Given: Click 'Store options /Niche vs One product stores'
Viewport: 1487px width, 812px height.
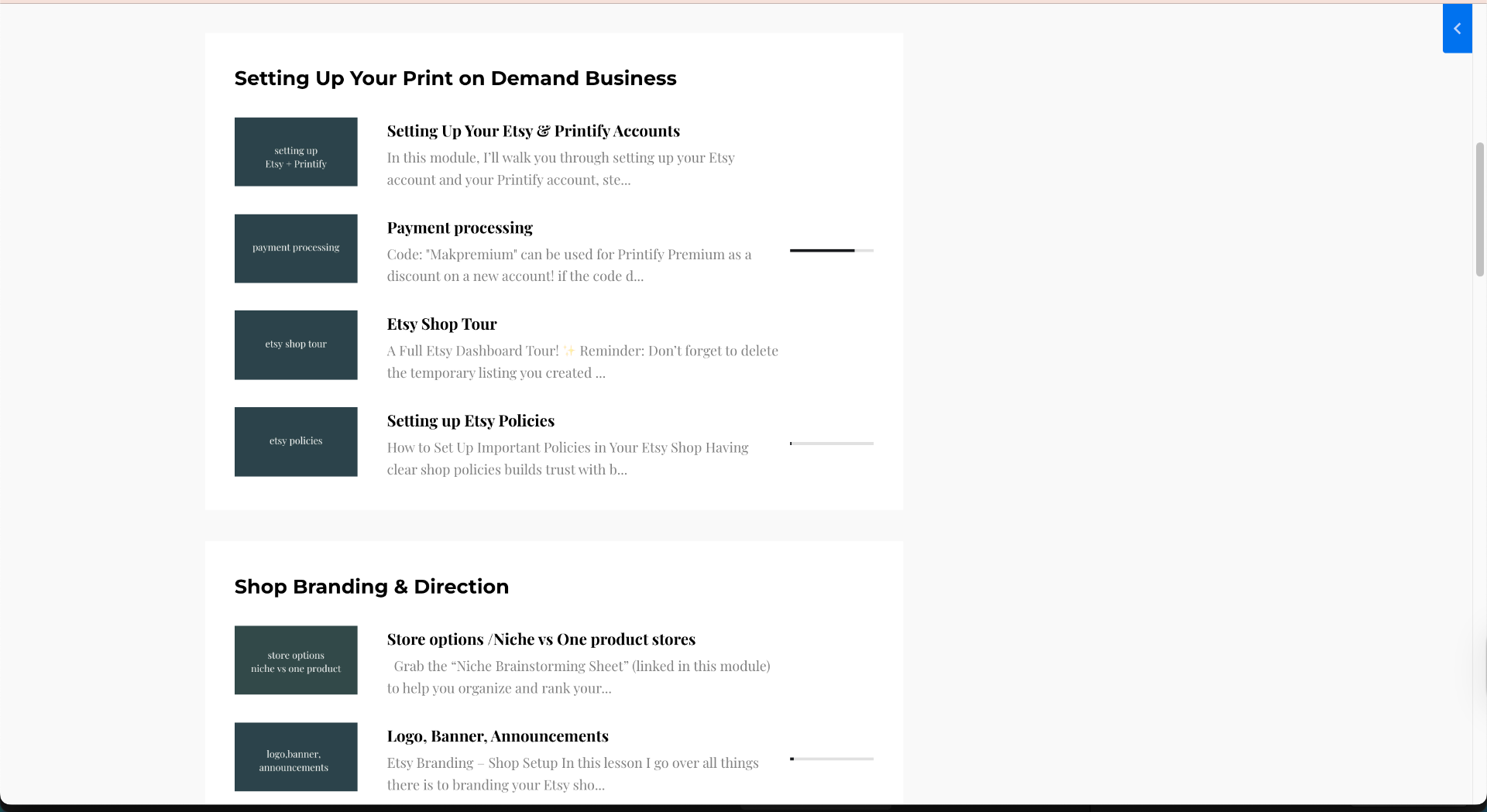Looking at the screenshot, I should pos(541,639).
